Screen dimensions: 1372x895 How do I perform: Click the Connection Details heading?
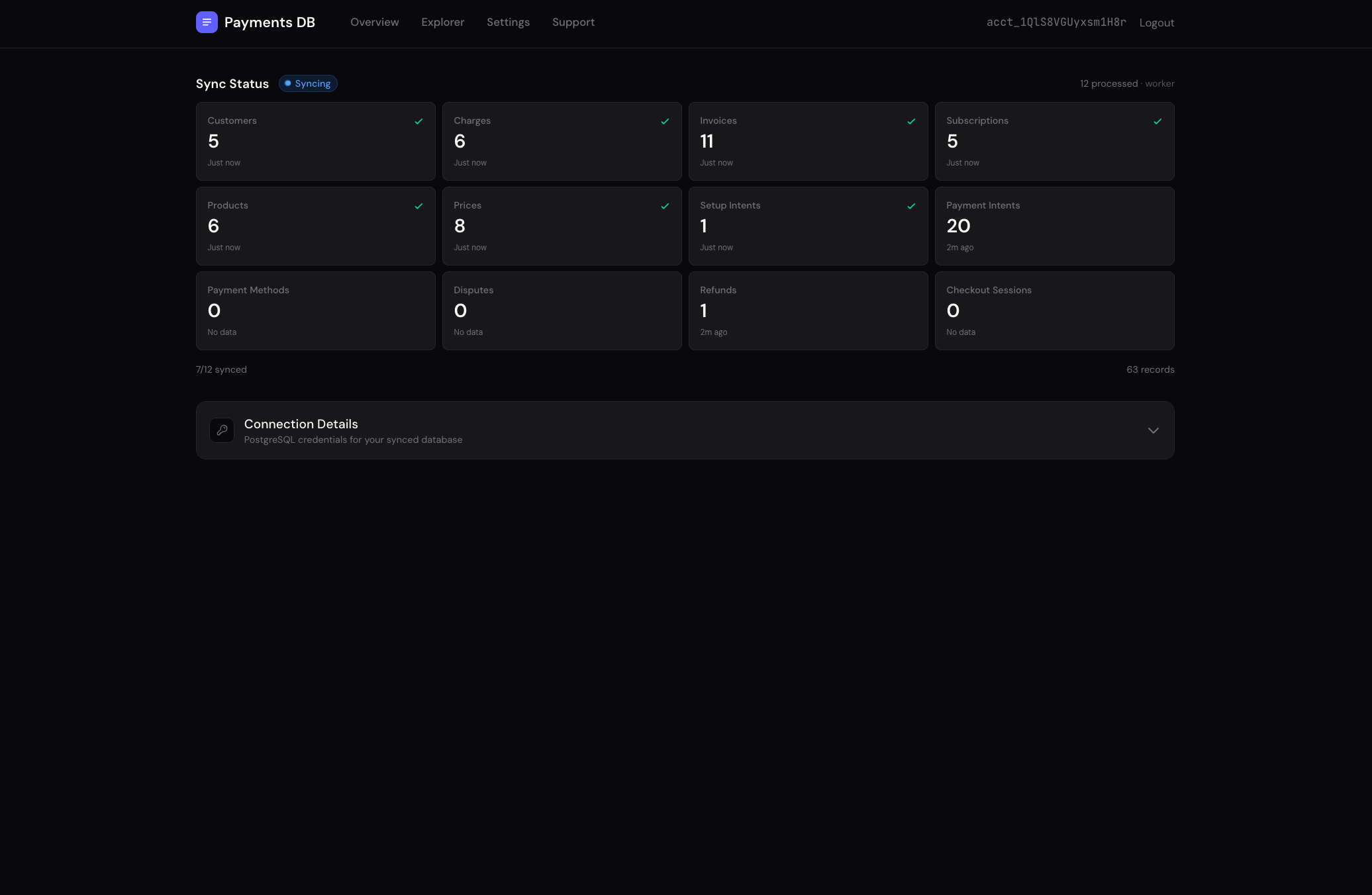pos(301,424)
